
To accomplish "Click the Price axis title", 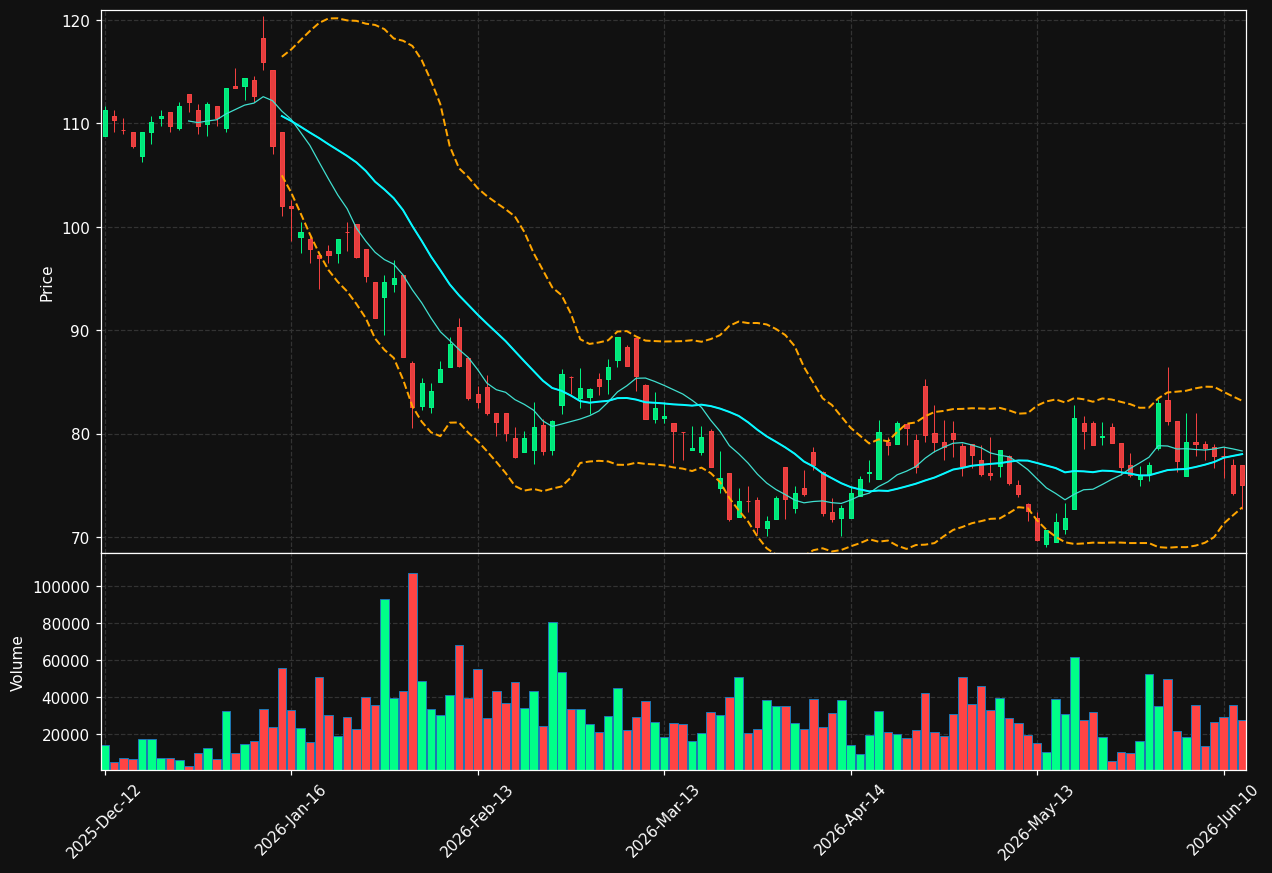I will (47, 283).
